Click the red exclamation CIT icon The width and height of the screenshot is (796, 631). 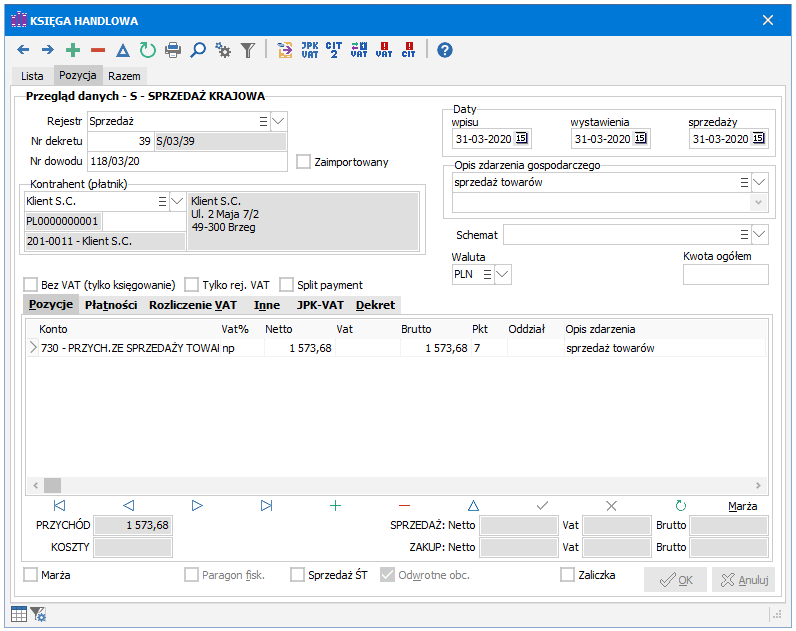pyautogui.click(x=409, y=50)
